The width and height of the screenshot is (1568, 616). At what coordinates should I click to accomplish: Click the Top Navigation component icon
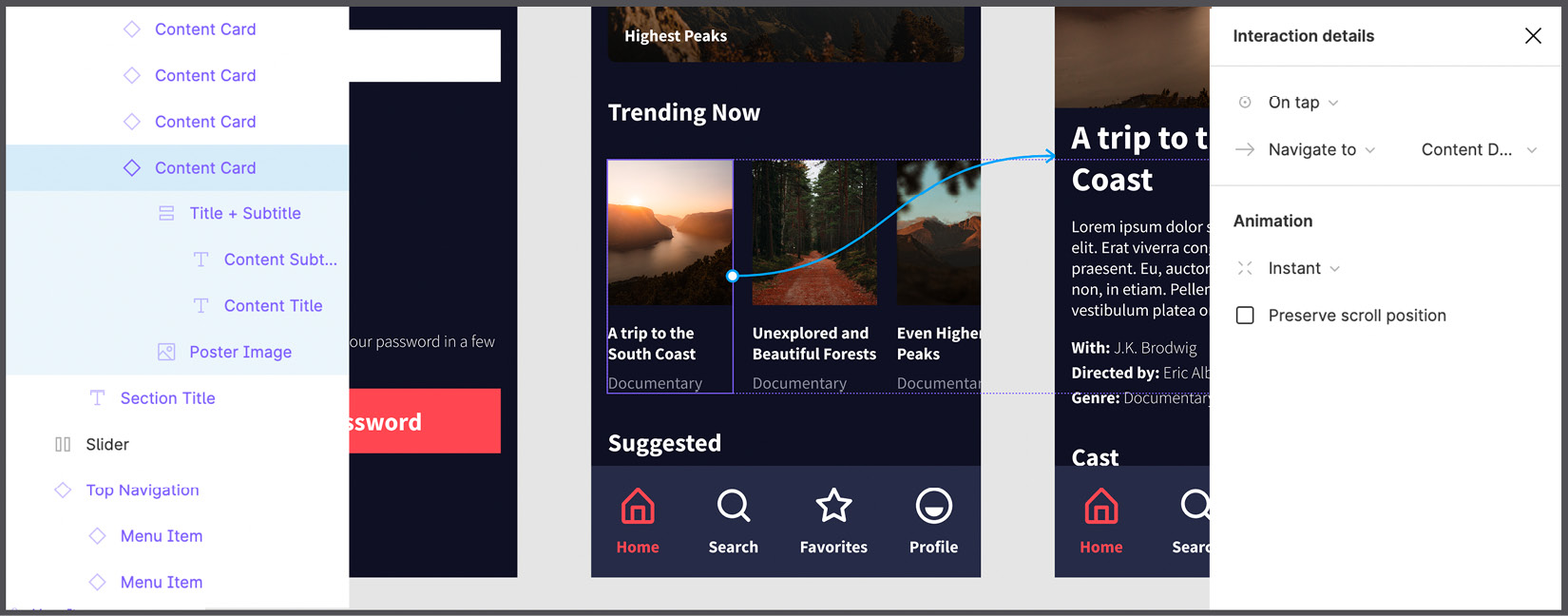[63, 491]
